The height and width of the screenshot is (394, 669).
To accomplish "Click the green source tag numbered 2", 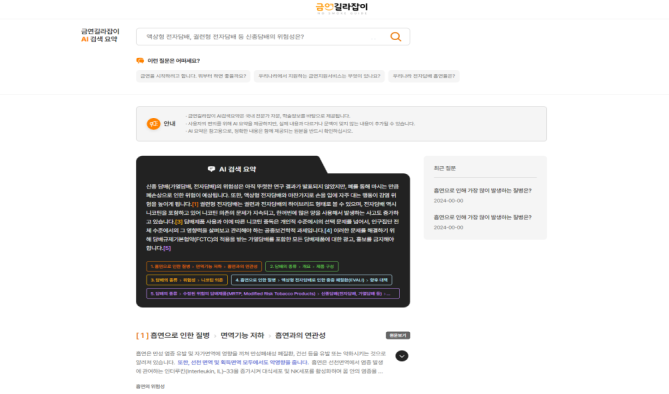I will click(x=302, y=266).
